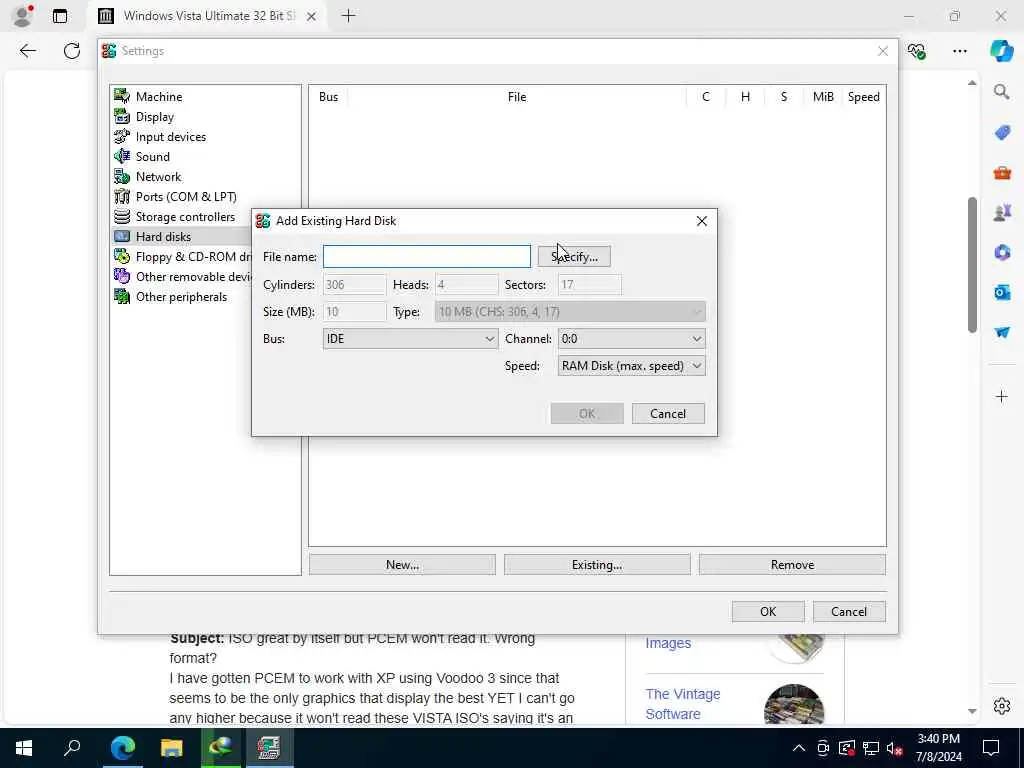The image size is (1024, 768).
Task: Click the Heads field
Action: tap(466, 285)
